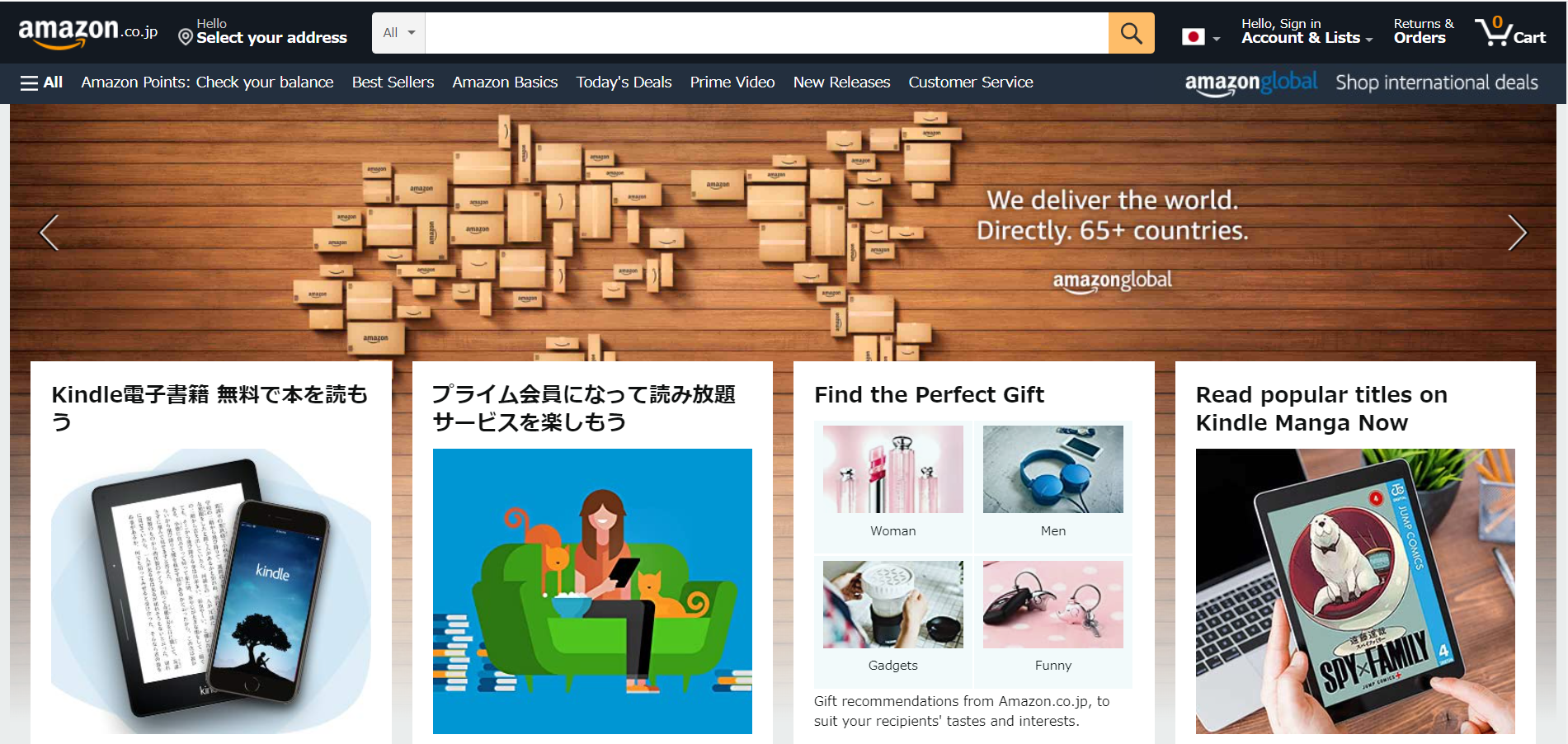Go to Today's Deals
1568x744 pixels.
click(624, 82)
